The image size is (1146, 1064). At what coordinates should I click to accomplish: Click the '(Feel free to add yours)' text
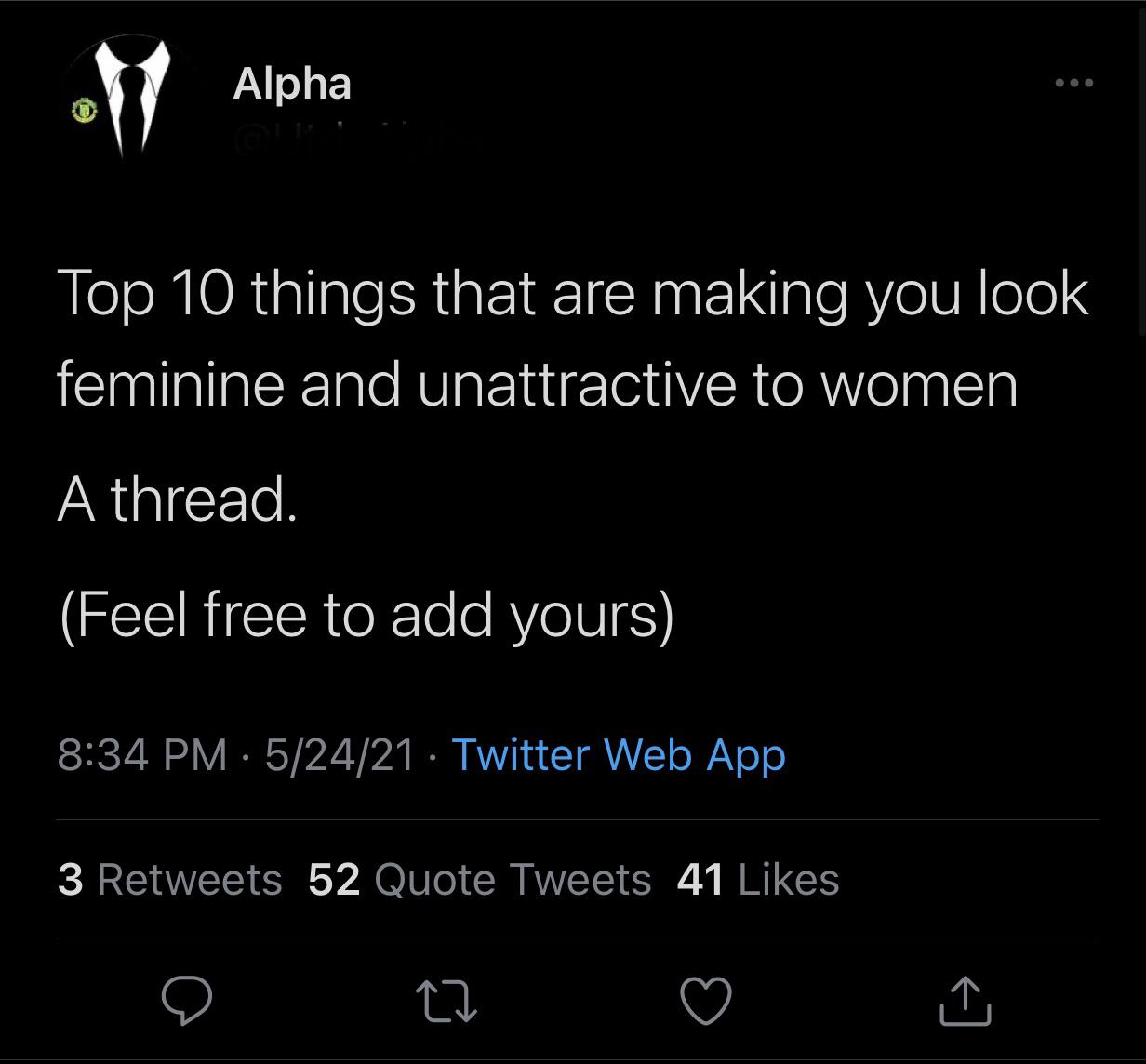click(366, 615)
